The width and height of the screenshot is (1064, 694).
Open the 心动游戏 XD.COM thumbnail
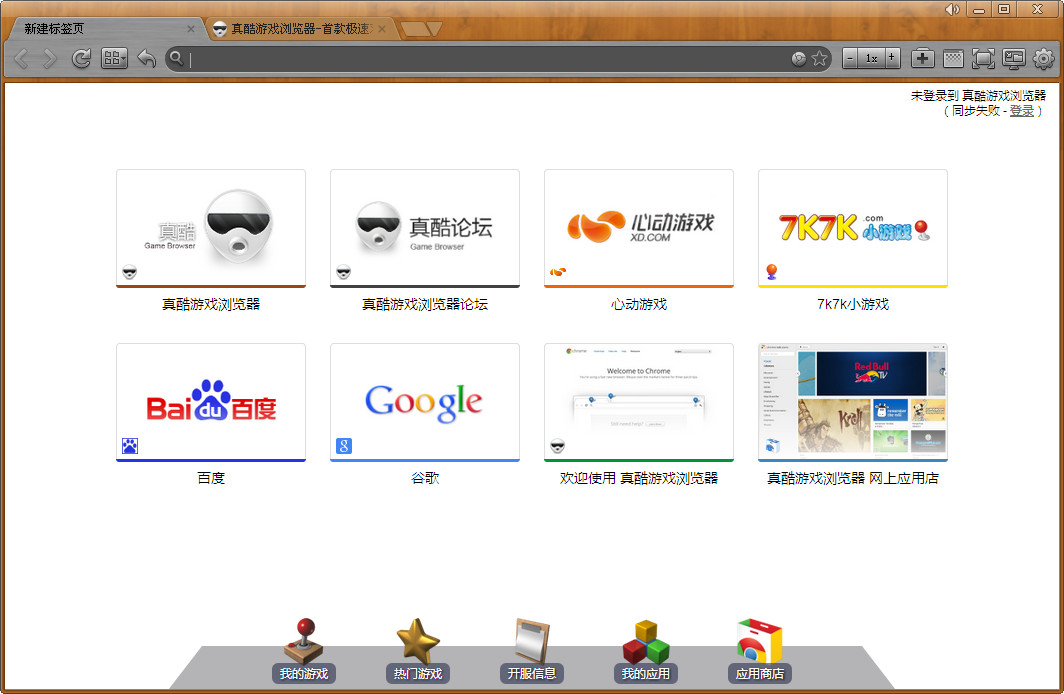click(639, 228)
